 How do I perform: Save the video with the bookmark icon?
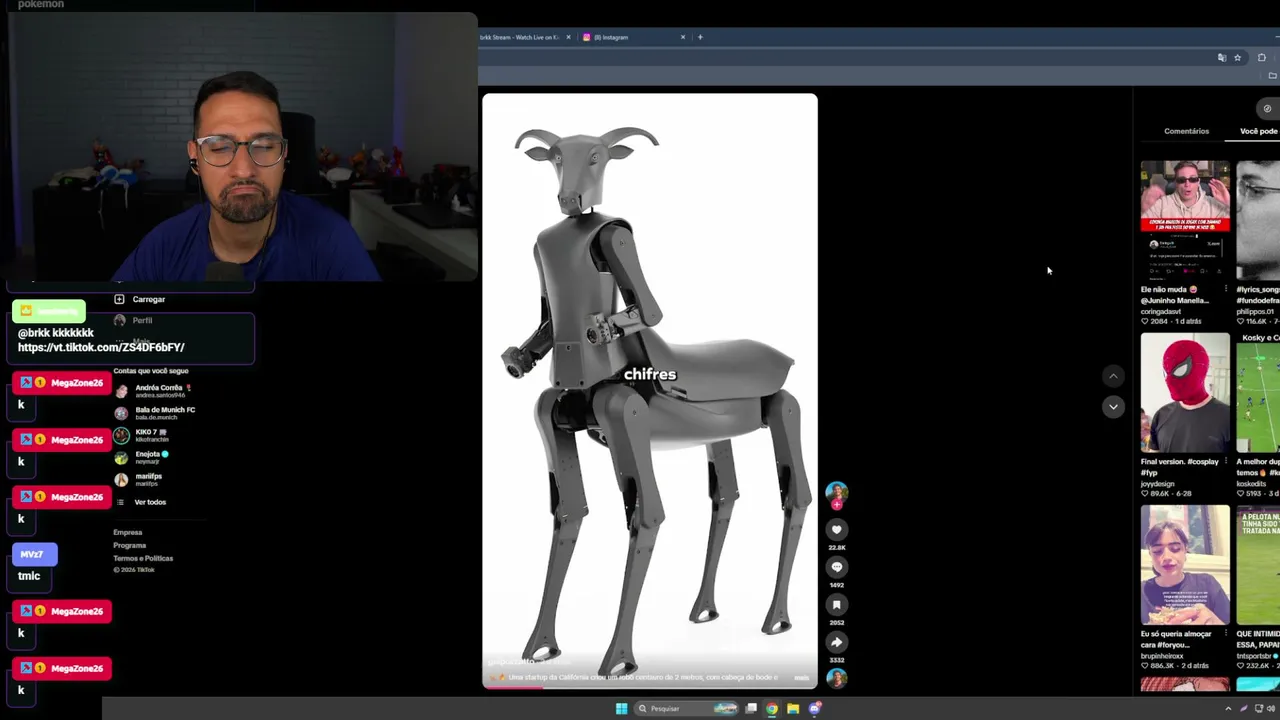tap(837, 605)
